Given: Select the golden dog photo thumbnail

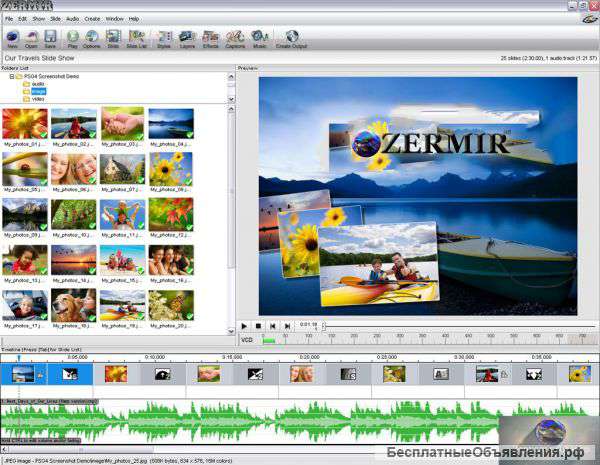Looking at the screenshot, I should tap(73, 305).
